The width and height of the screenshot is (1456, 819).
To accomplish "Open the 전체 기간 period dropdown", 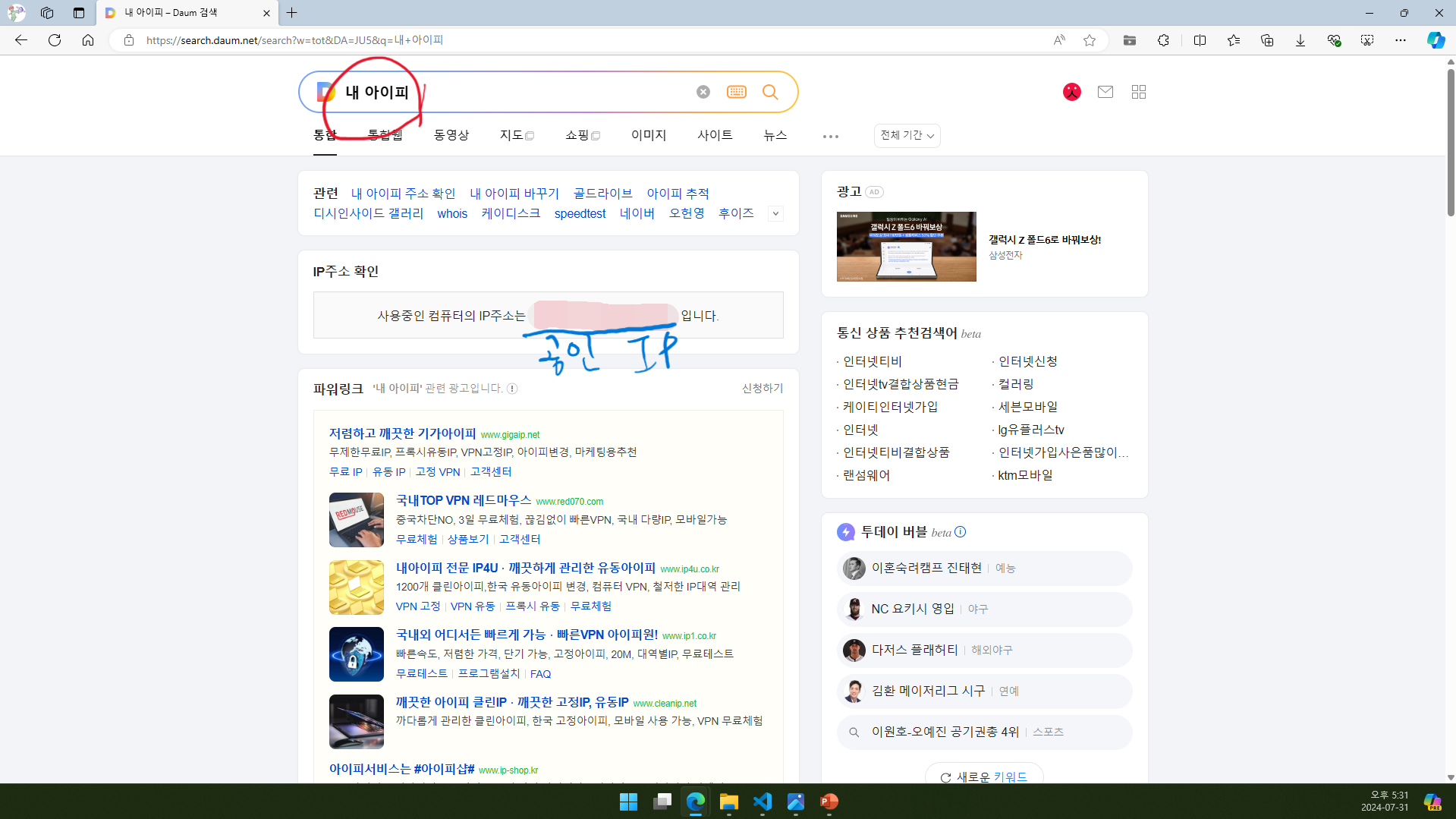I will pyautogui.click(x=907, y=136).
